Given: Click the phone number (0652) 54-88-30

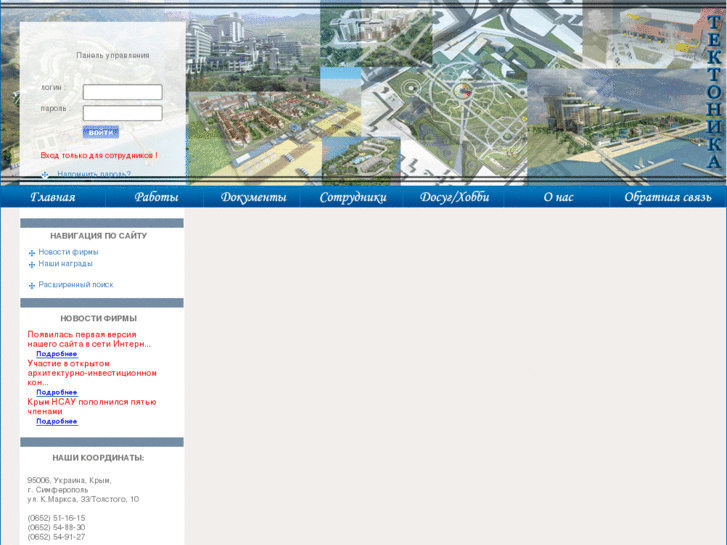Looking at the screenshot, I should (x=56, y=527).
